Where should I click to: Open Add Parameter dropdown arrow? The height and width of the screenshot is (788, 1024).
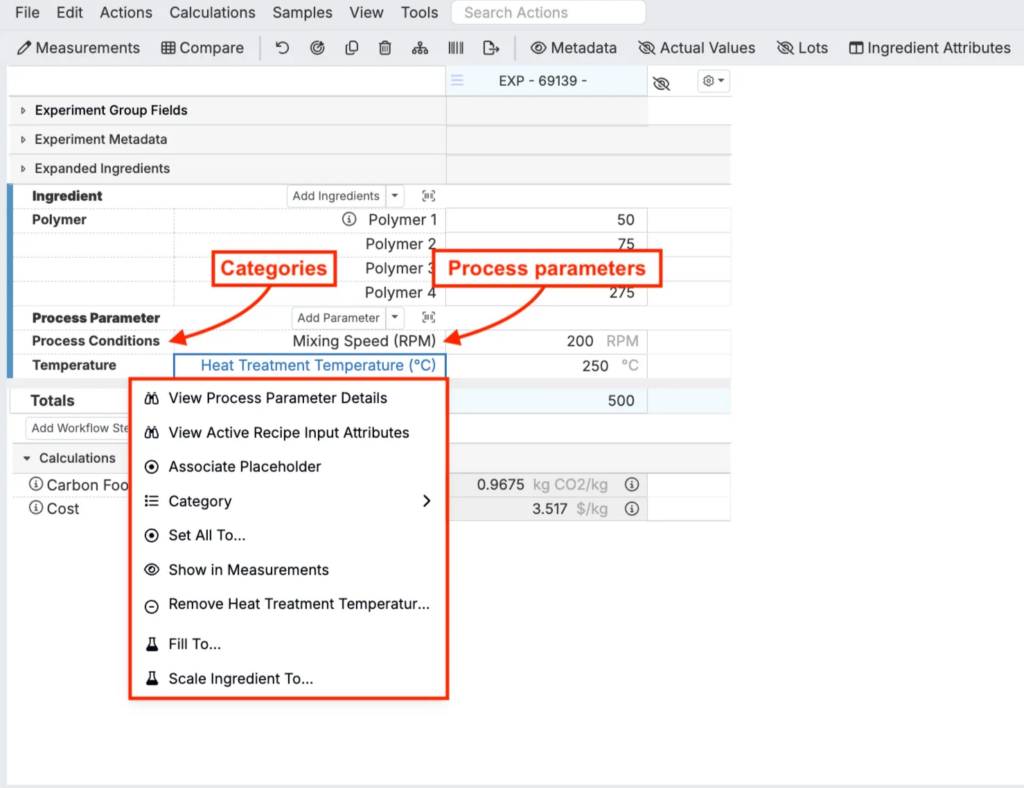coord(395,317)
